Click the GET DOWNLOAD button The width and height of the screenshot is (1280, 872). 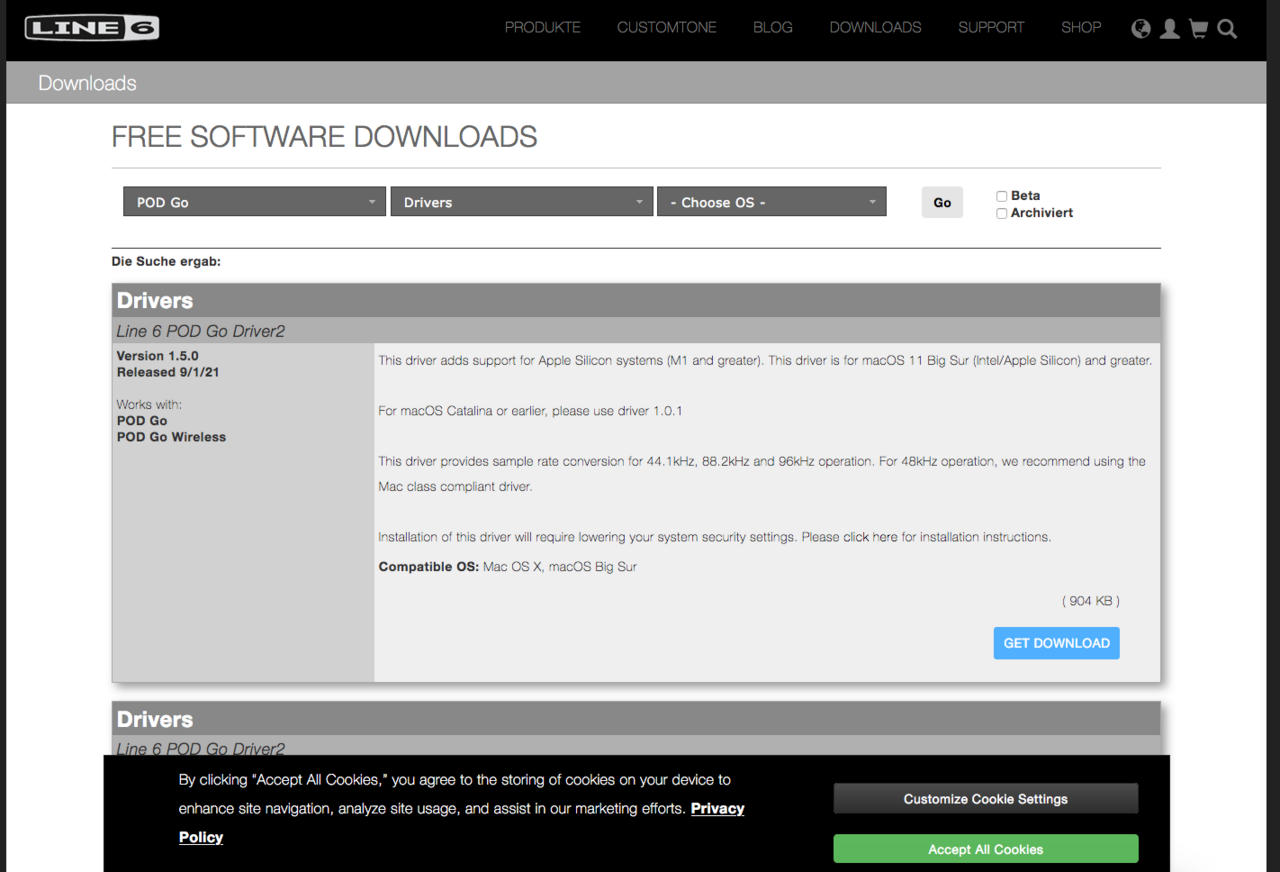(x=1056, y=643)
